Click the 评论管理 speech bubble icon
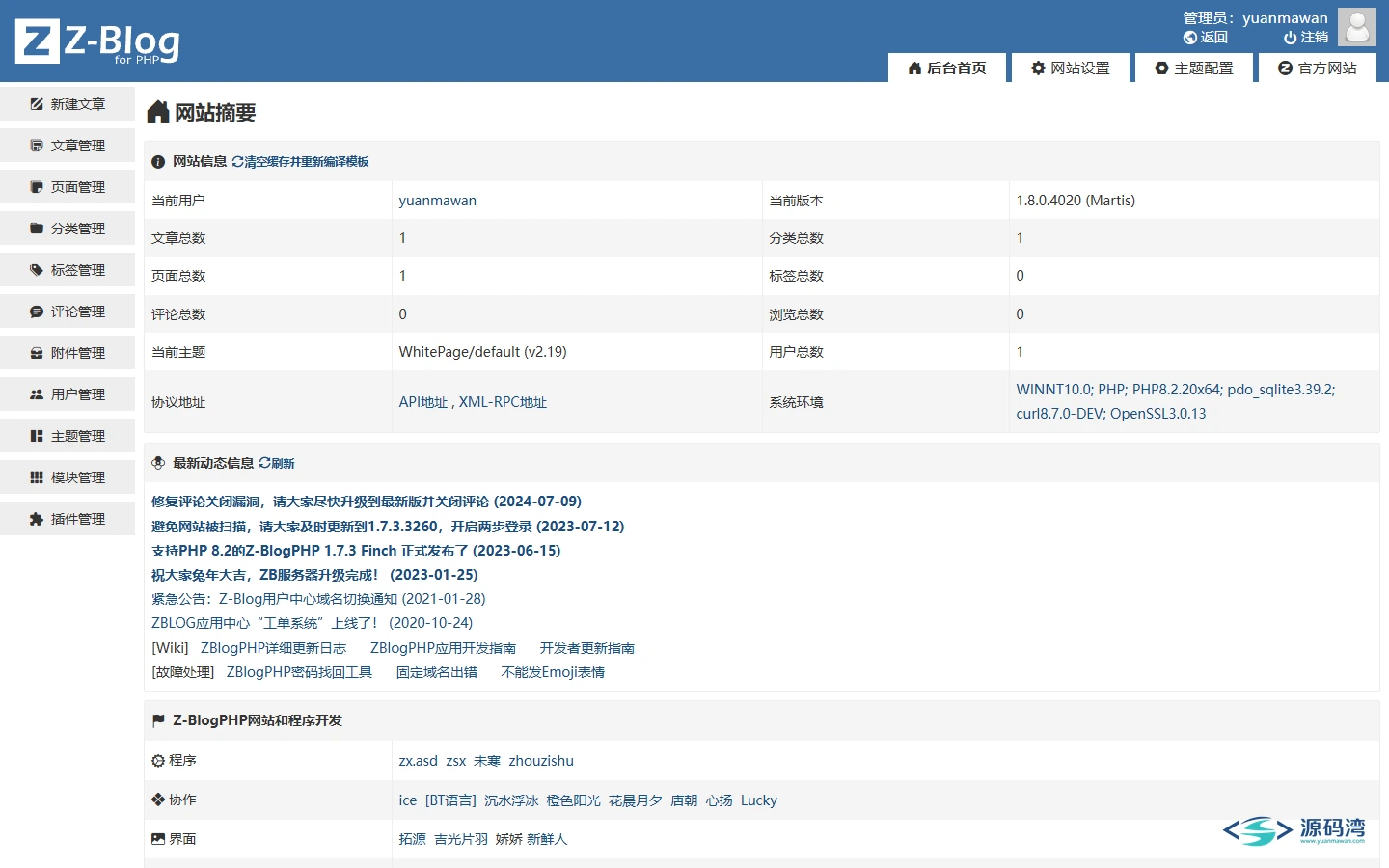Viewport: 1389px width, 868px height. pos(37,312)
